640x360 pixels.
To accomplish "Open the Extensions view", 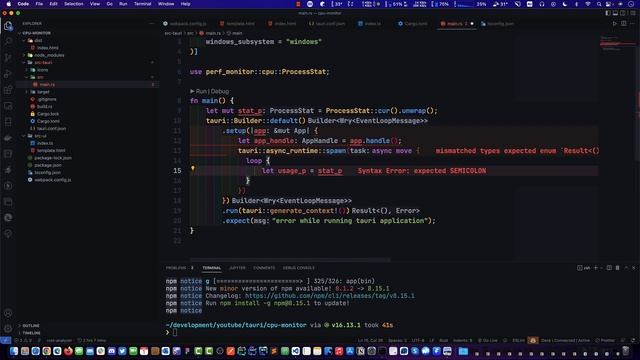I will click(x=8, y=90).
